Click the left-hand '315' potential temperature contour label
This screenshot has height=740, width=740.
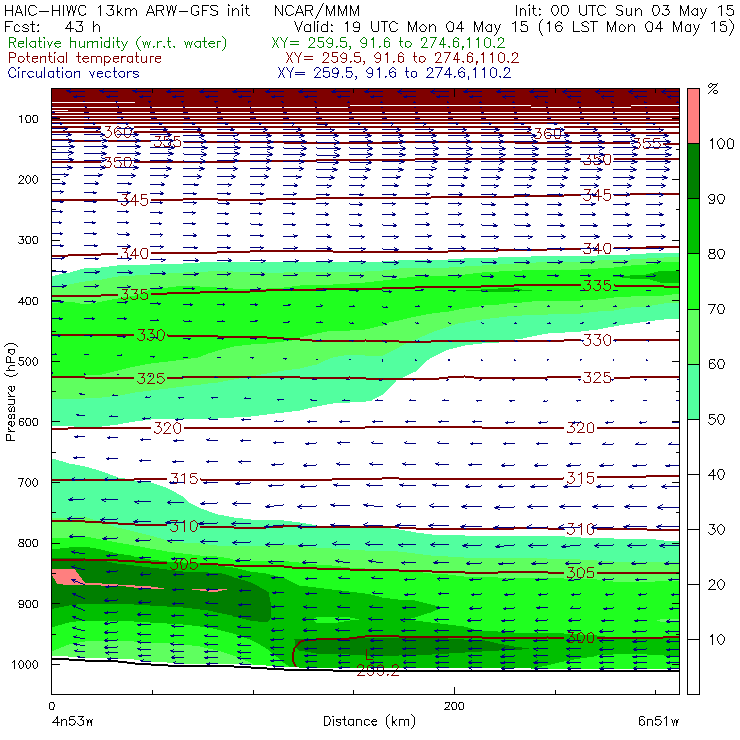184,479
